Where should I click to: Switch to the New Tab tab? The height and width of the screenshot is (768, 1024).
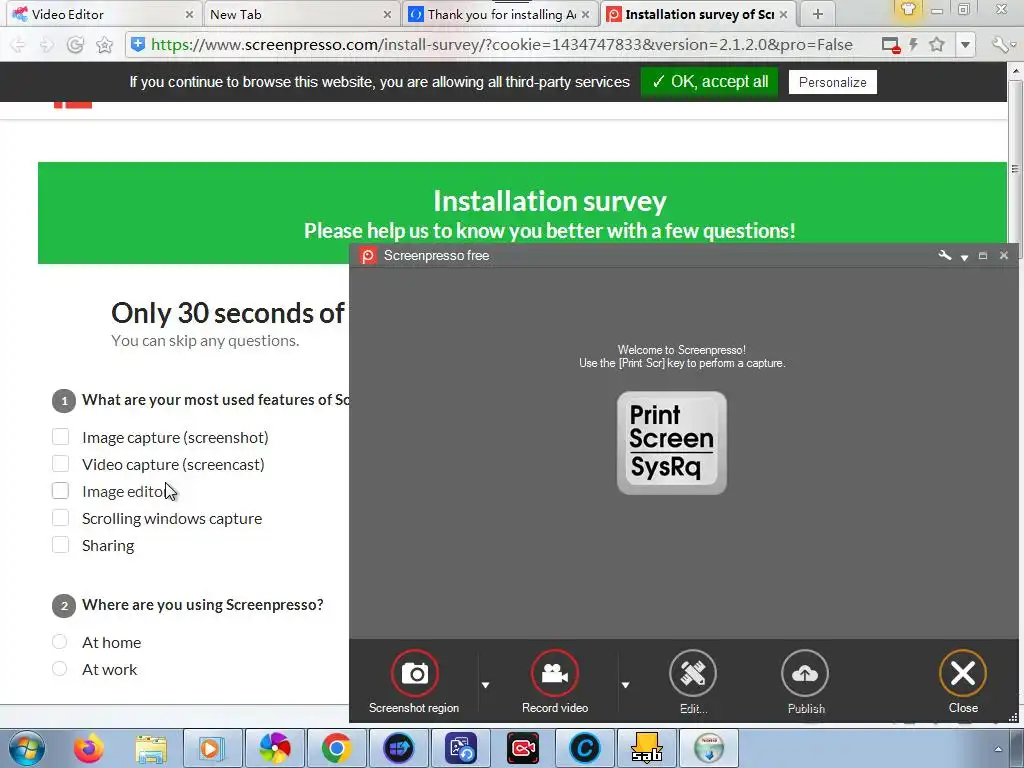[x=300, y=14]
